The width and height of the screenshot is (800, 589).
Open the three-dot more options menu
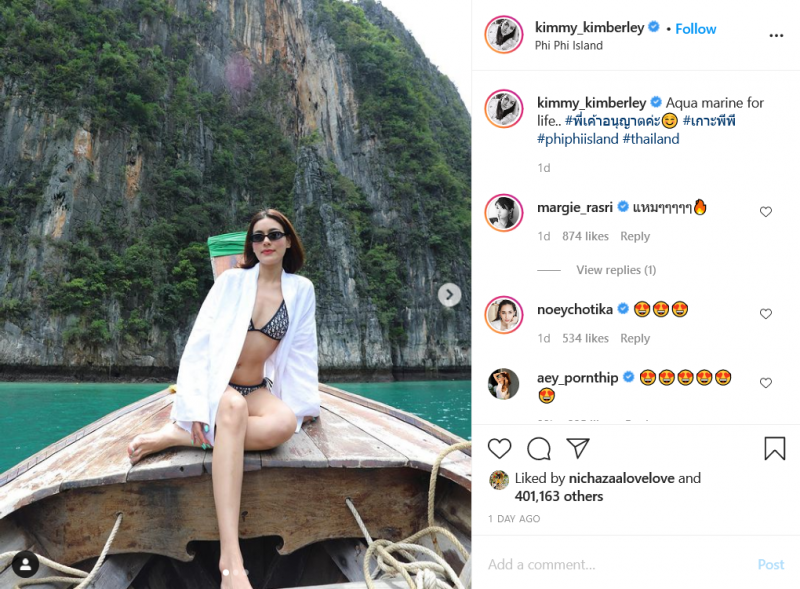pyautogui.click(x=776, y=35)
